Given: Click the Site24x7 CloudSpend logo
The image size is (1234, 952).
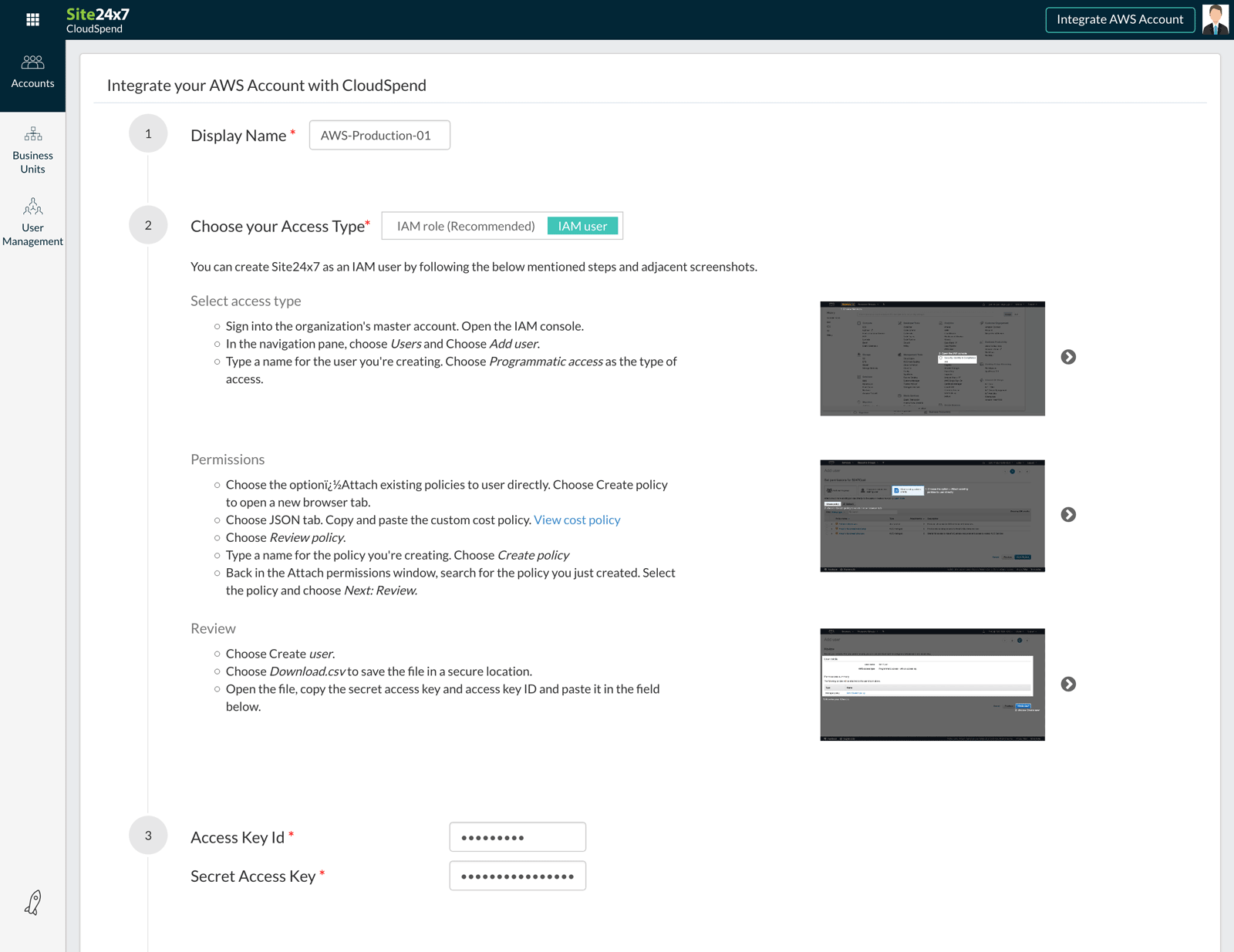Looking at the screenshot, I should [x=98, y=20].
